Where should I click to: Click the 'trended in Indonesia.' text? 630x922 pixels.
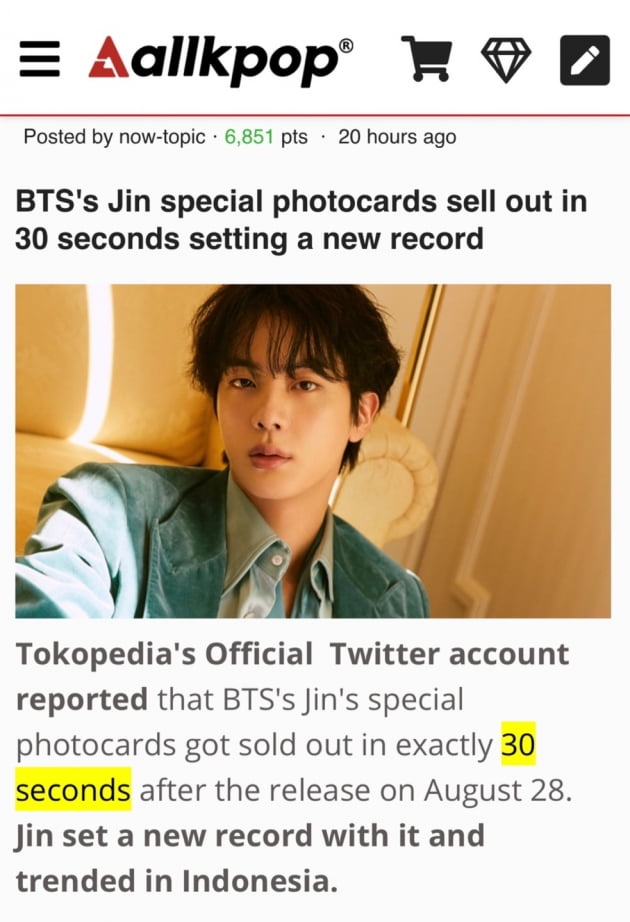(x=177, y=881)
